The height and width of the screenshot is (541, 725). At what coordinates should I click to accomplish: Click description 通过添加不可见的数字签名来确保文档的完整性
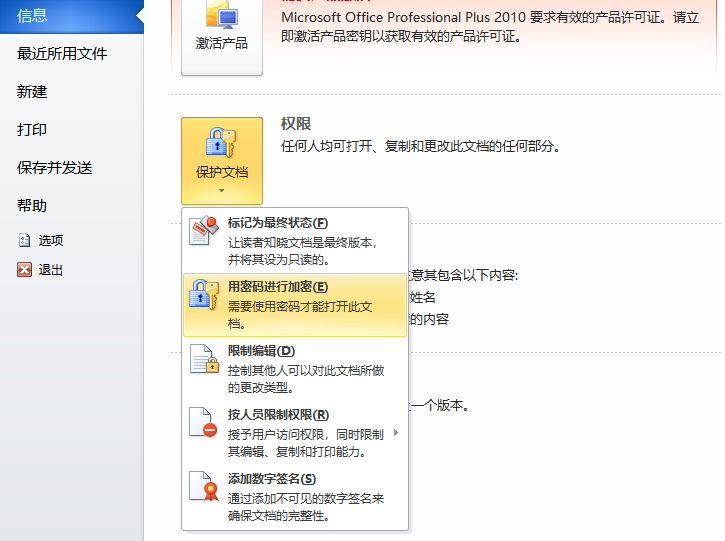click(306, 507)
